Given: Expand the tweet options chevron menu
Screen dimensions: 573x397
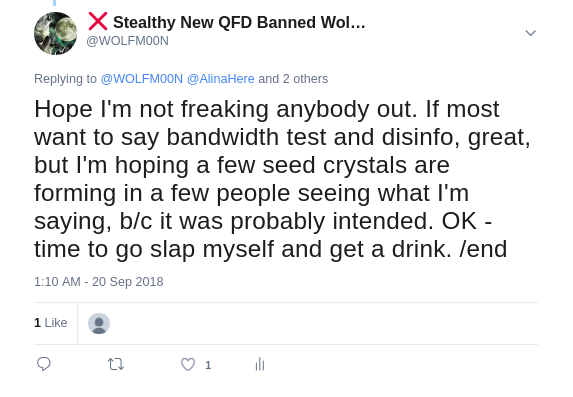Looking at the screenshot, I should pyautogui.click(x=530, y=33).
